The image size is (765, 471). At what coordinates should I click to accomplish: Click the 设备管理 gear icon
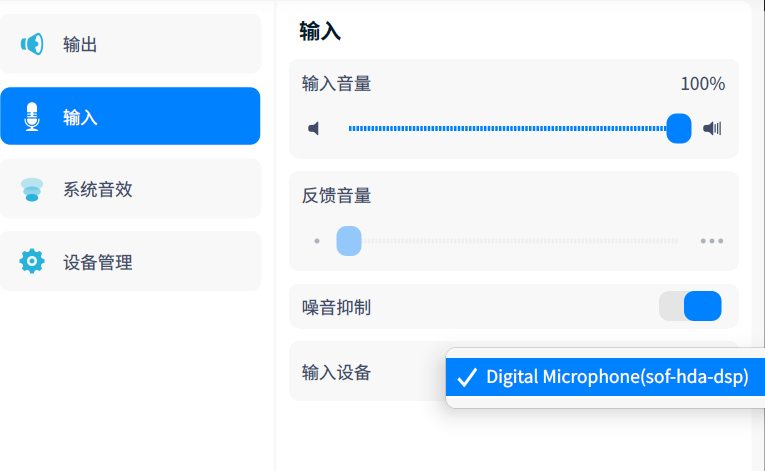tap(32, 262)
